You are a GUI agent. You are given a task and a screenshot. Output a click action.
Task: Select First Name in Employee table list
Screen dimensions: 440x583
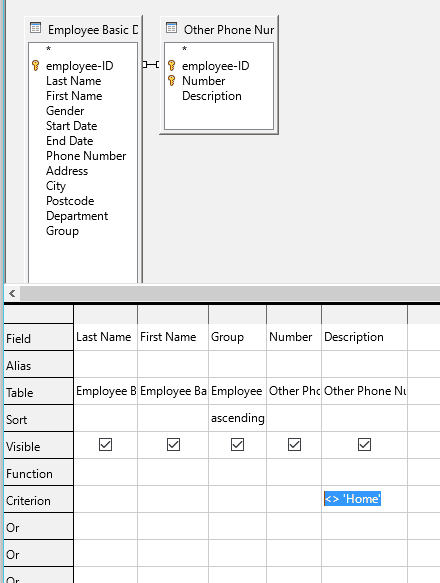[x=74, y=96]
